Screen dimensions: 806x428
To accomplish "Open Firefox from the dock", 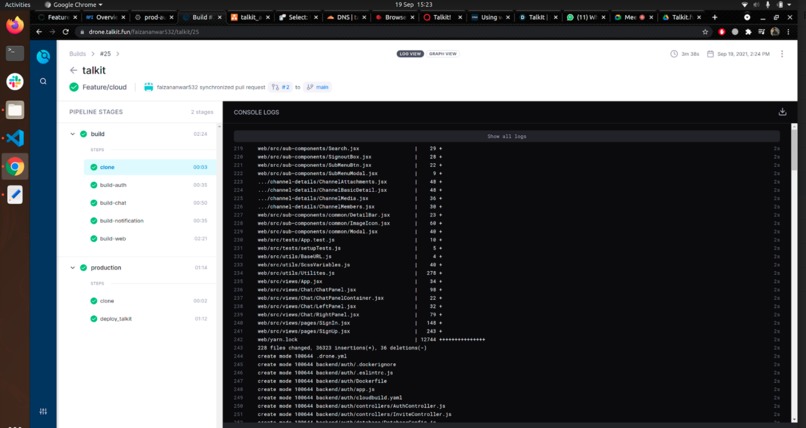I will 15,25.
